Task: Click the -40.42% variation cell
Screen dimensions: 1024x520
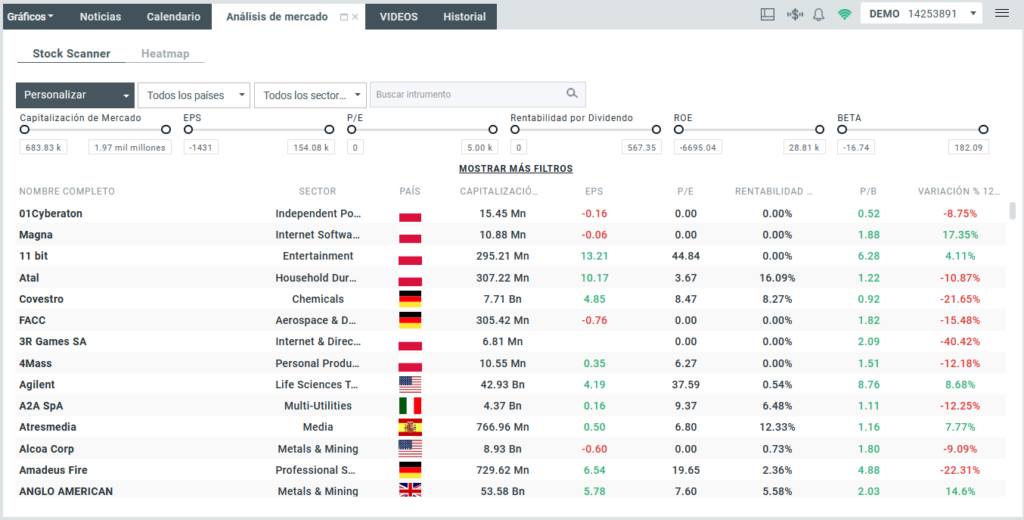Action: tap(961, 342)
